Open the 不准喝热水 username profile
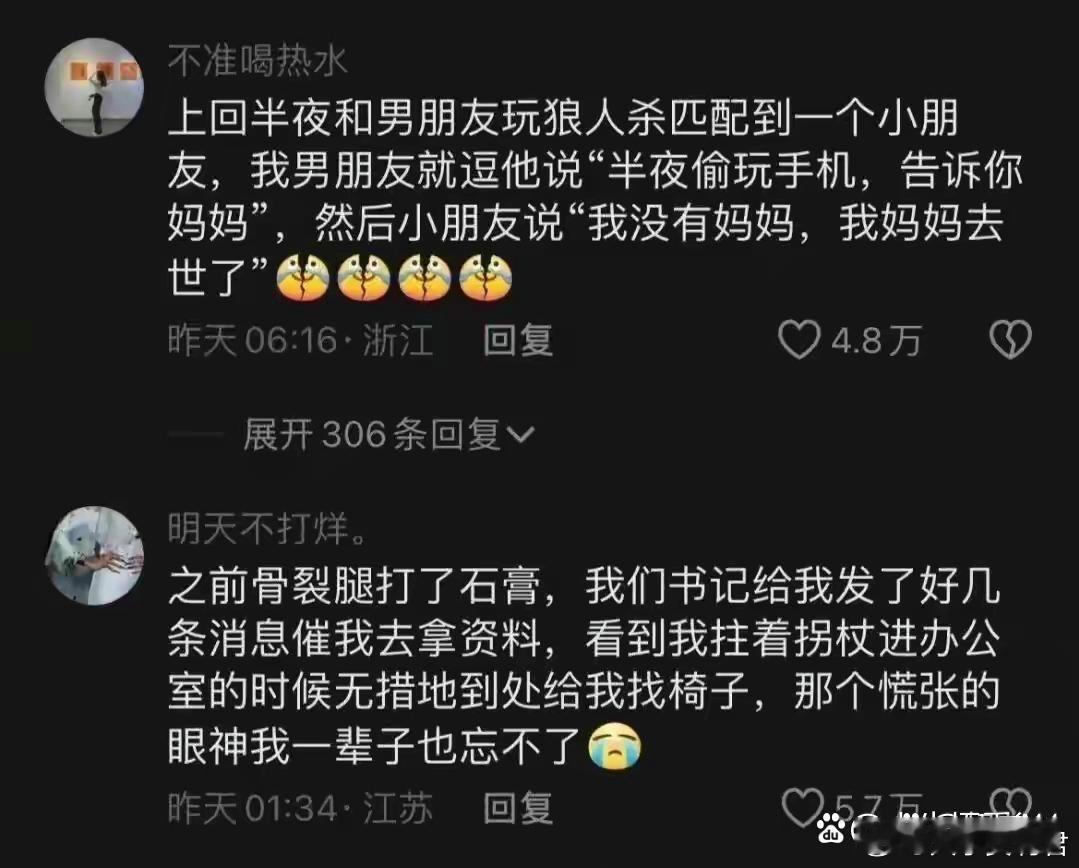This screenshot has width=1079, height=868. [257, 61]
